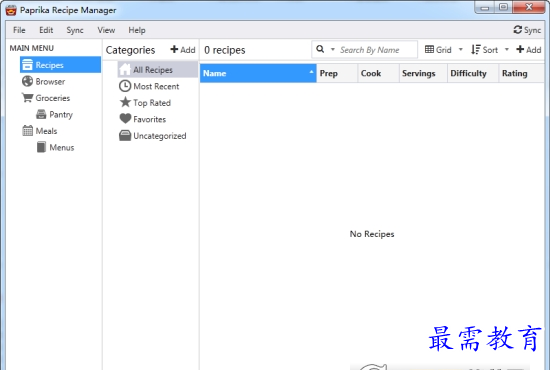550x370 pixels.
Task: Click the search magnifier icon
Action: coord(320,49)
